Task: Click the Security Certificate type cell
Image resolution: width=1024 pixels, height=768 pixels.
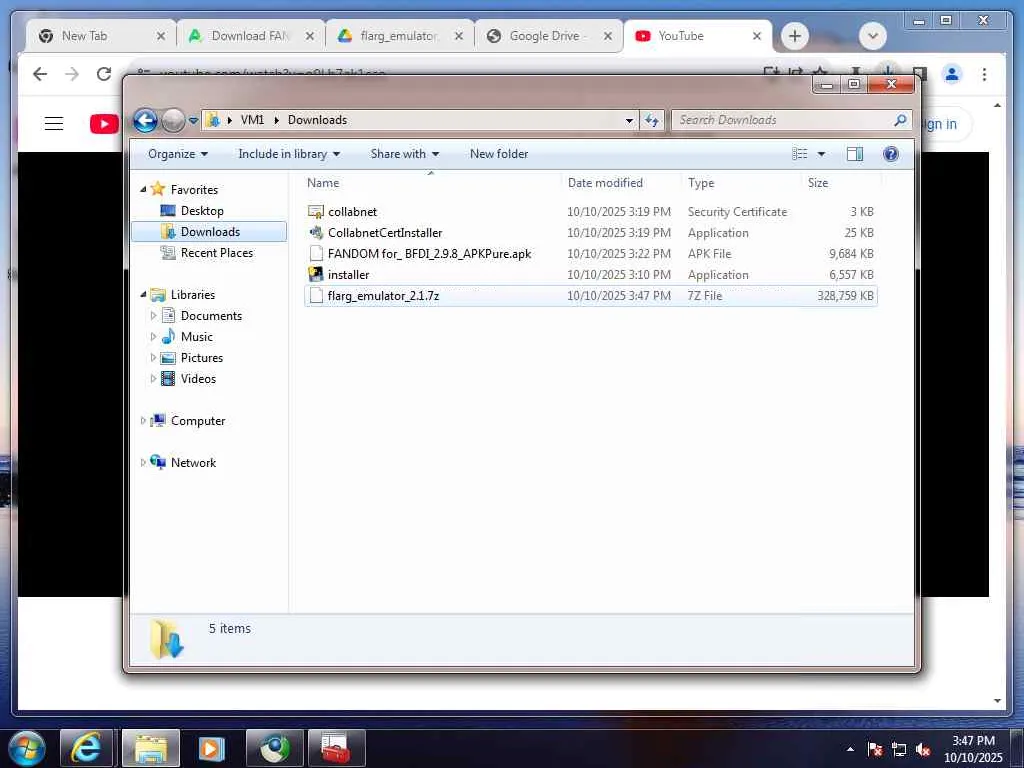Action: coord(737,212)
